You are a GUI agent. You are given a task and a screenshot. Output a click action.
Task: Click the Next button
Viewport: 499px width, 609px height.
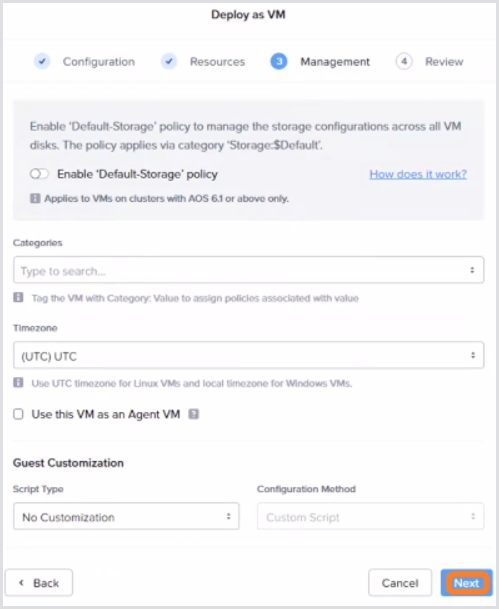pyautogui.click(x=466, y=583)
